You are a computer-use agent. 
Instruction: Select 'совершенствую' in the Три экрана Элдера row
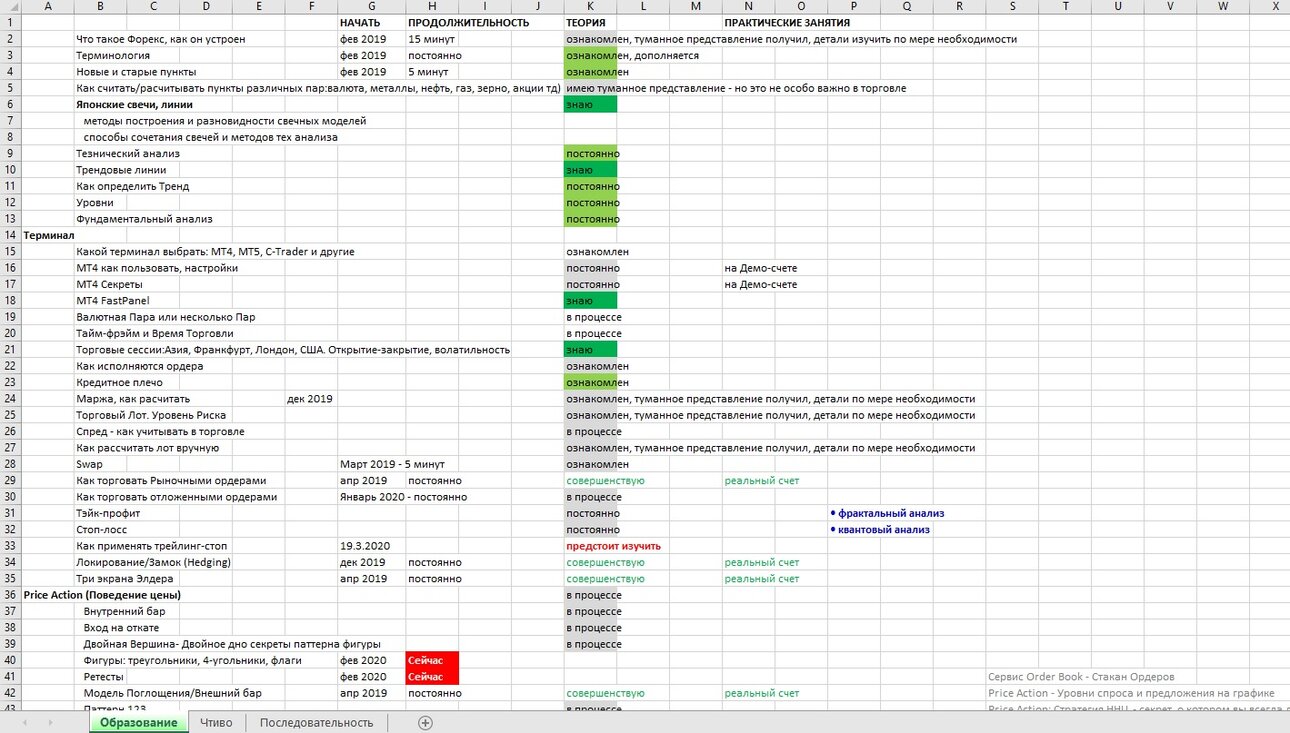pos(605,579)
